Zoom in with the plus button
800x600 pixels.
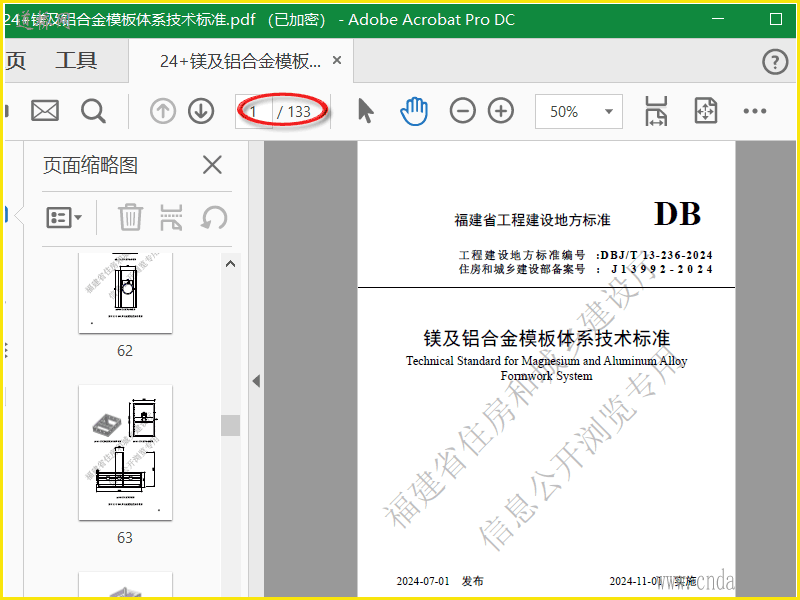tap(501, 111)
